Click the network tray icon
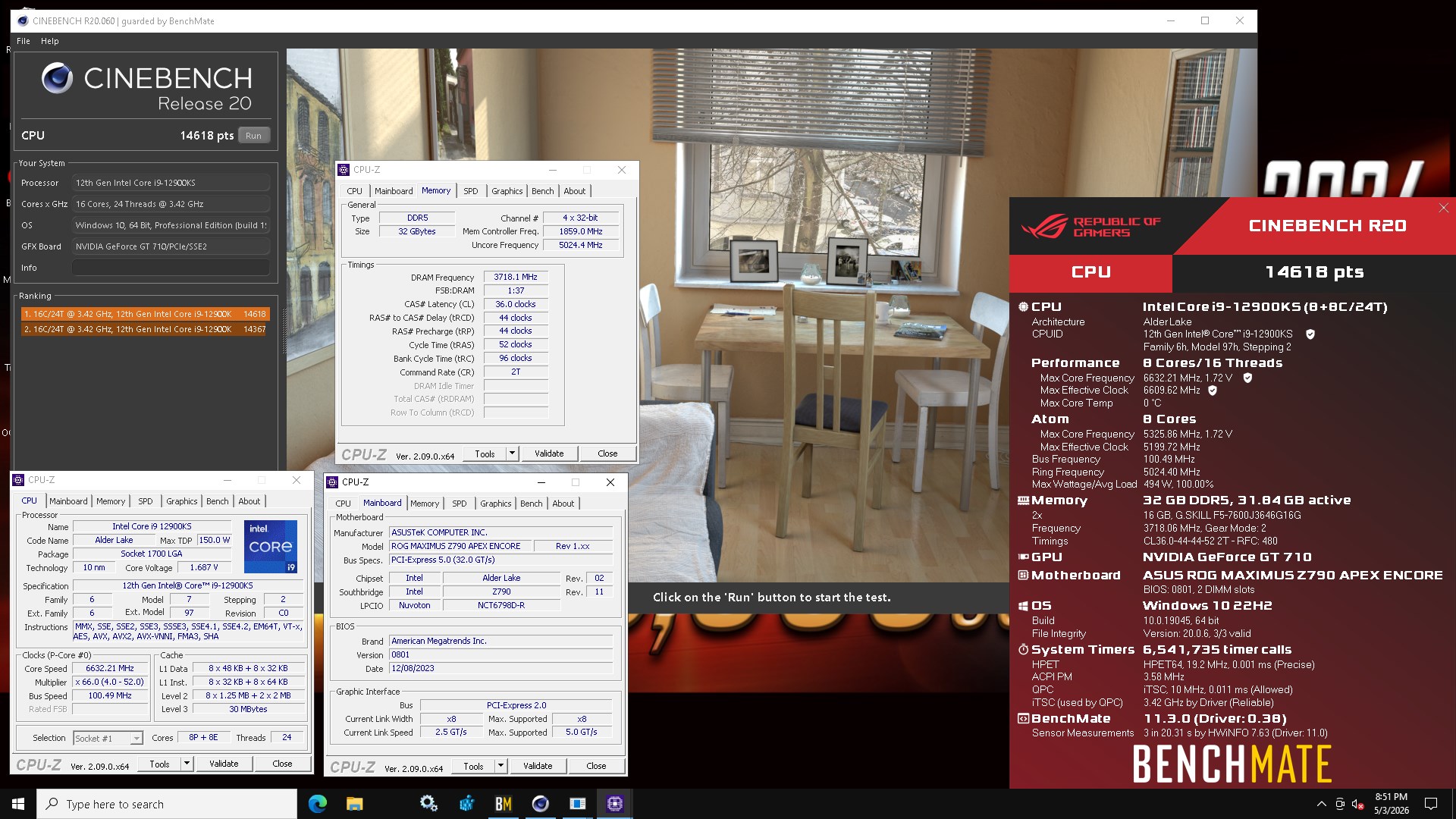This screenshot has width=1456, height=819. [1340, 804]
